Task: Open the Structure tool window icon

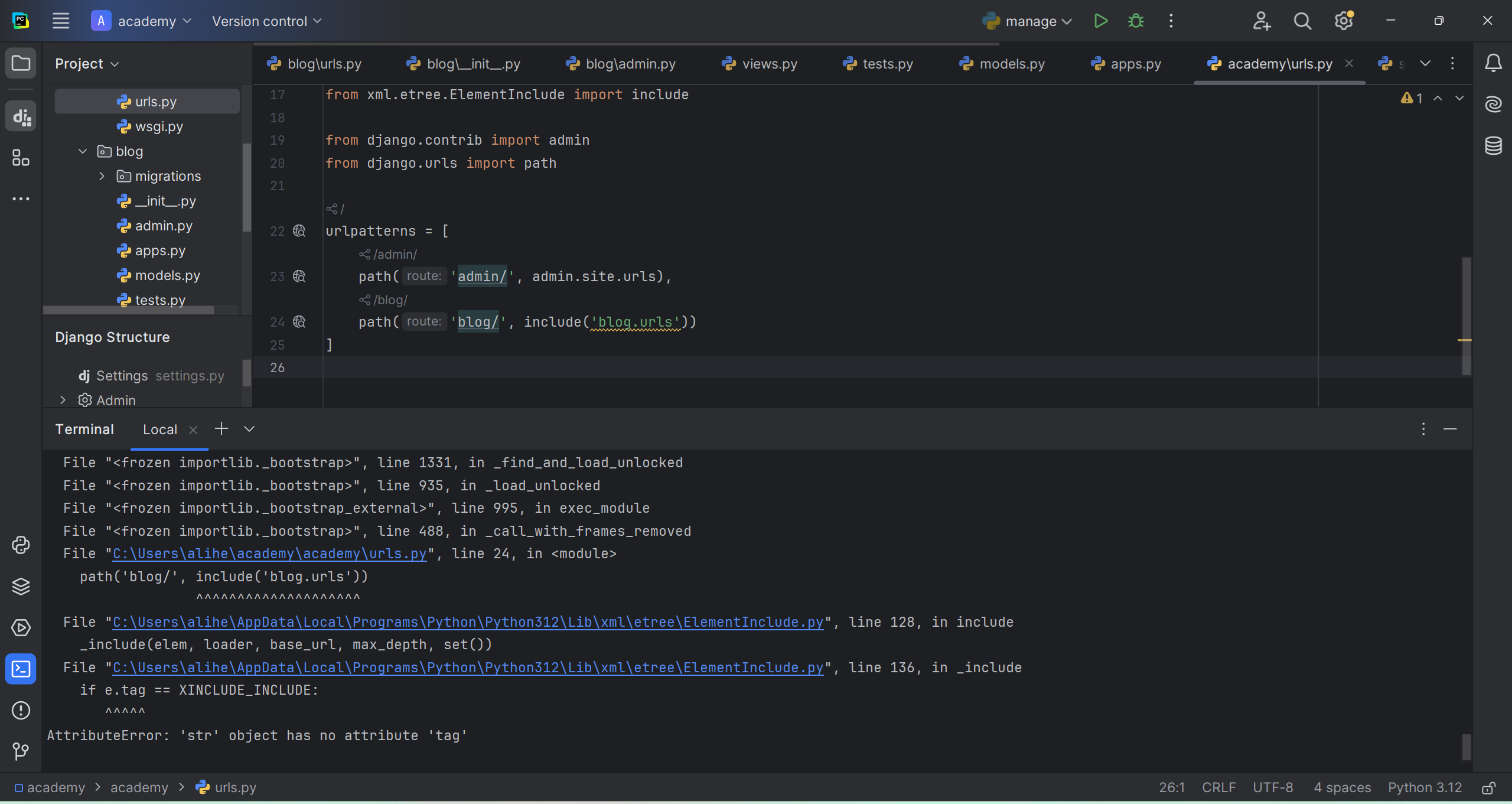Action: (x=21, y=158)
